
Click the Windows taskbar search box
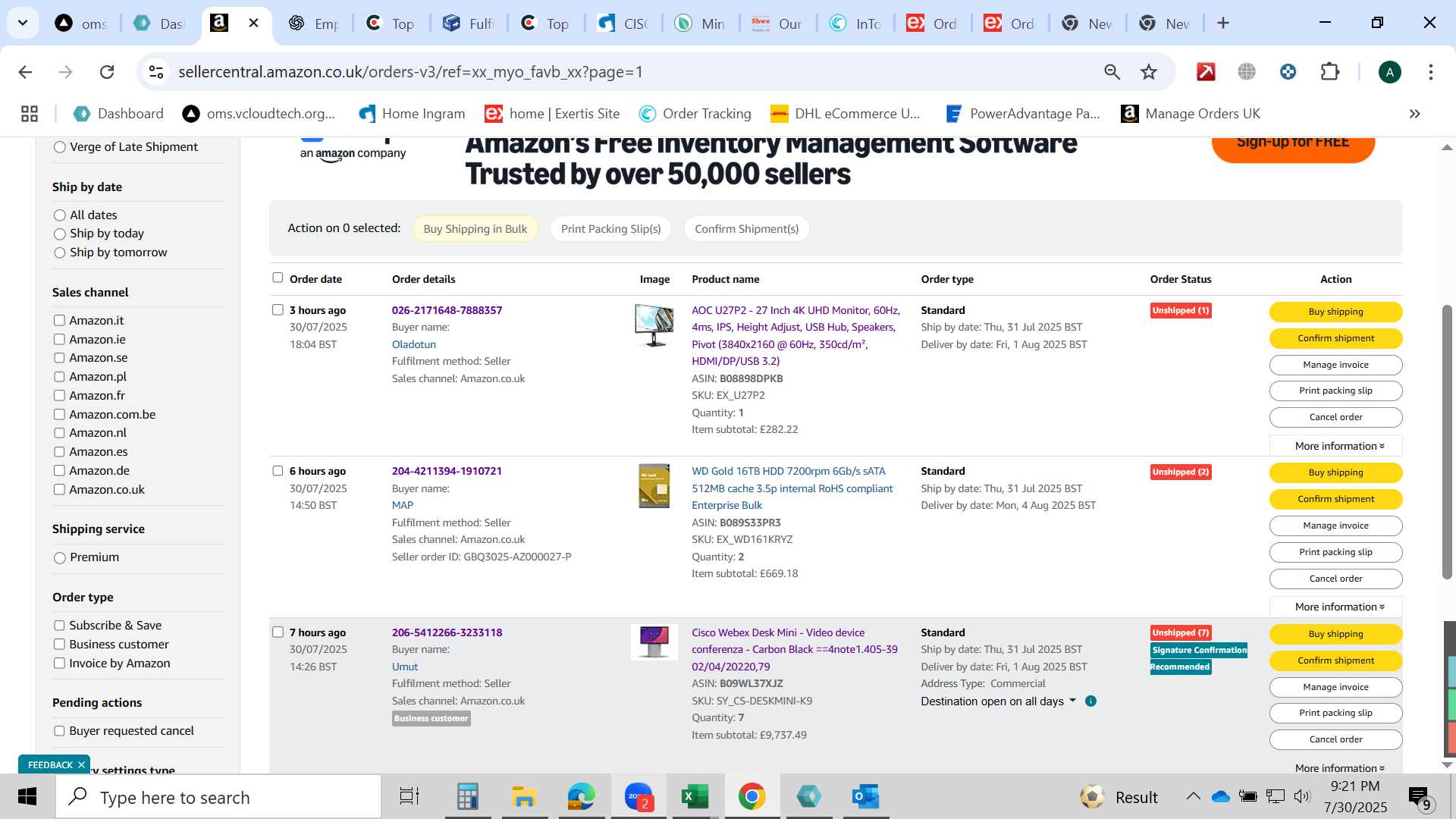coord(218,797)
